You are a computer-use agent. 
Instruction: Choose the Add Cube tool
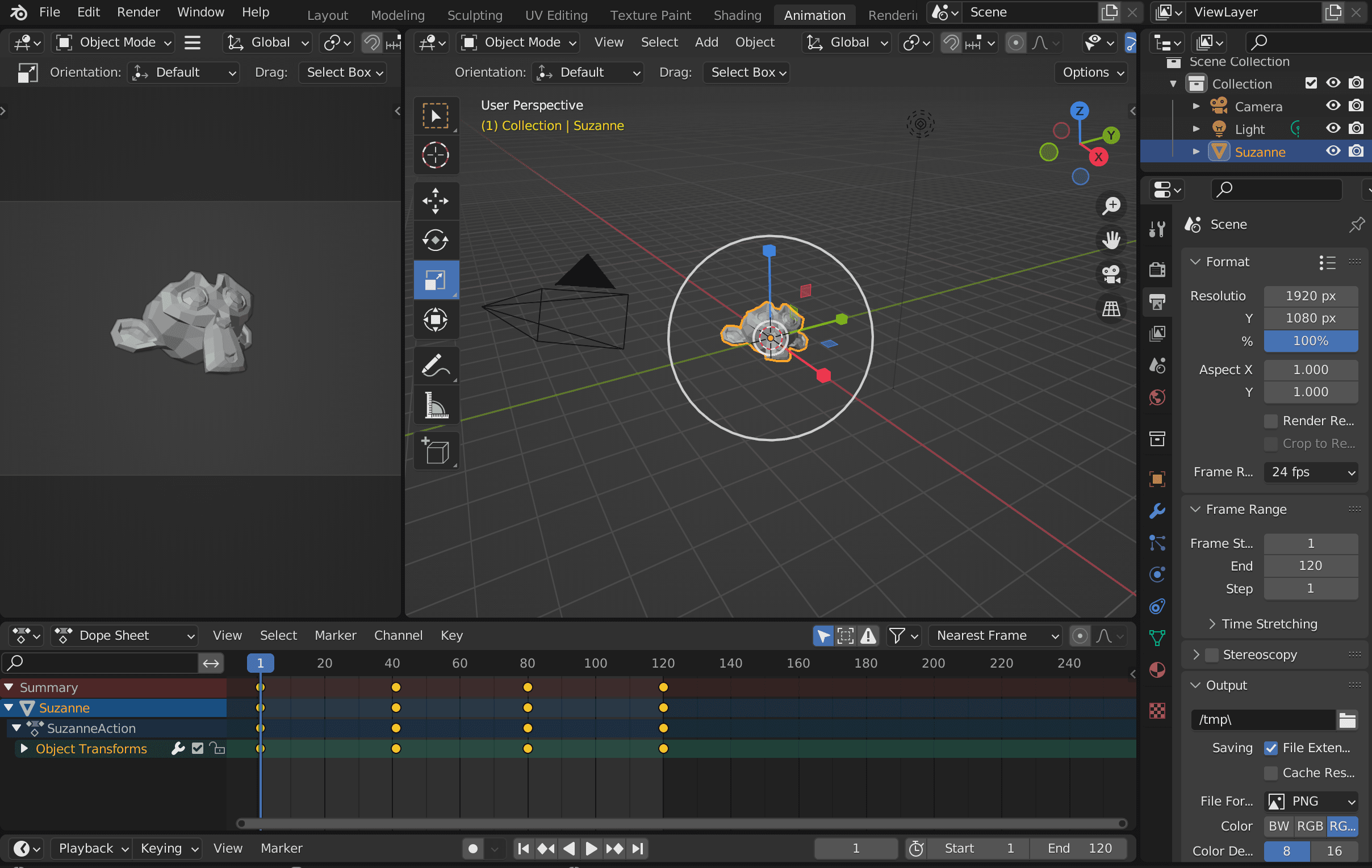click(436, 451)
